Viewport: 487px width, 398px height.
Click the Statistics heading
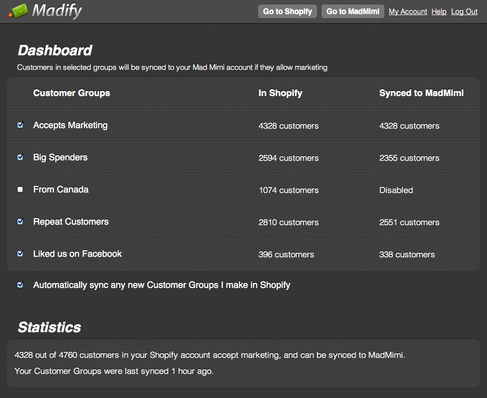click(x=49, y=327)
